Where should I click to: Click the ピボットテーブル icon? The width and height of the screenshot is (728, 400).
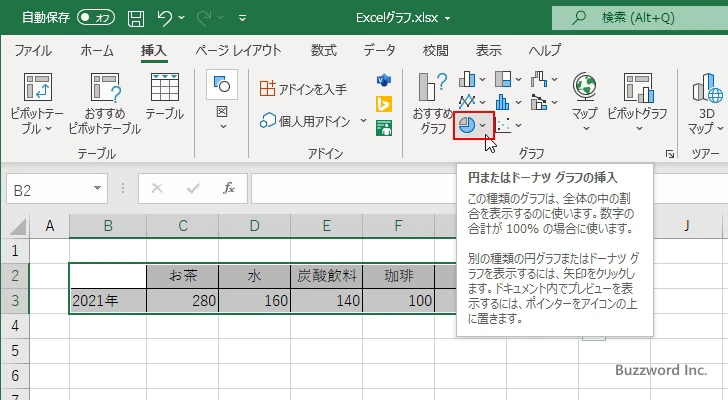click(37, 87)
